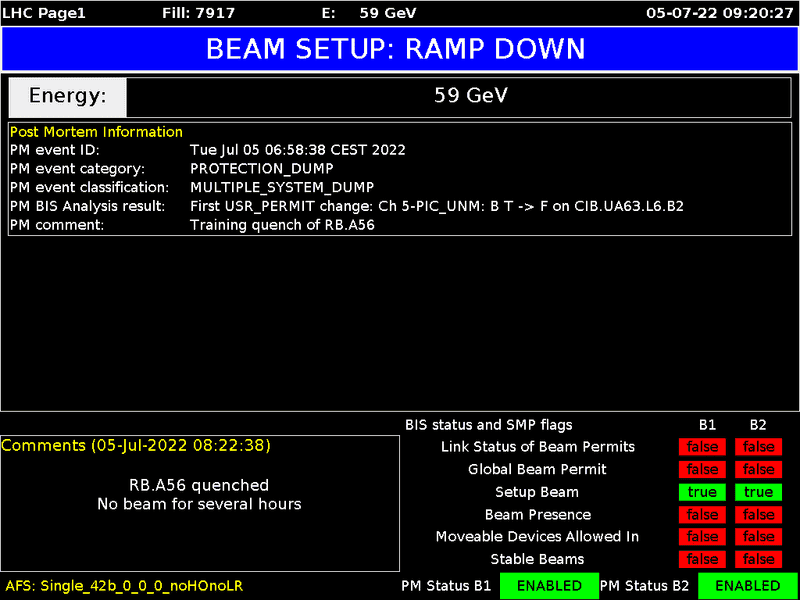This screenshot has height=600, width=800.
Task: Click the Setup Beam B1 true indicator
Action: 702,492
